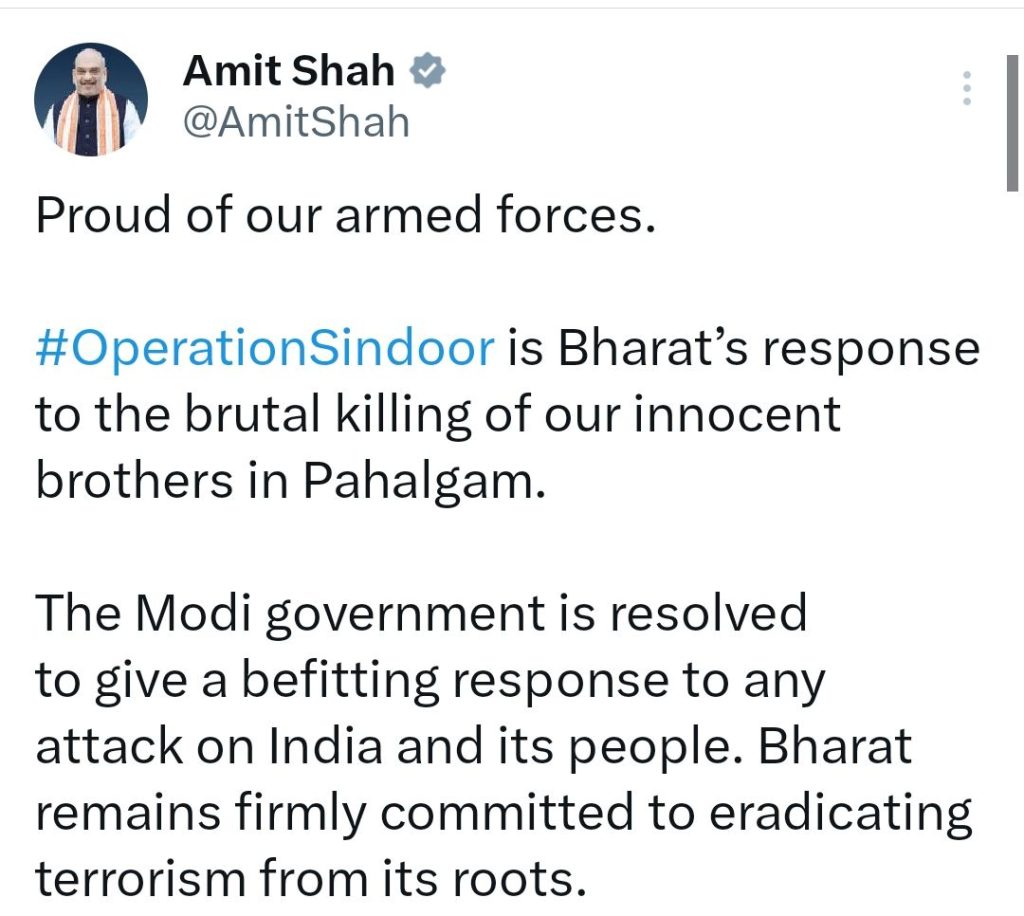
Task: Click the line starting "attack on India"
Action: coord(473,747)
